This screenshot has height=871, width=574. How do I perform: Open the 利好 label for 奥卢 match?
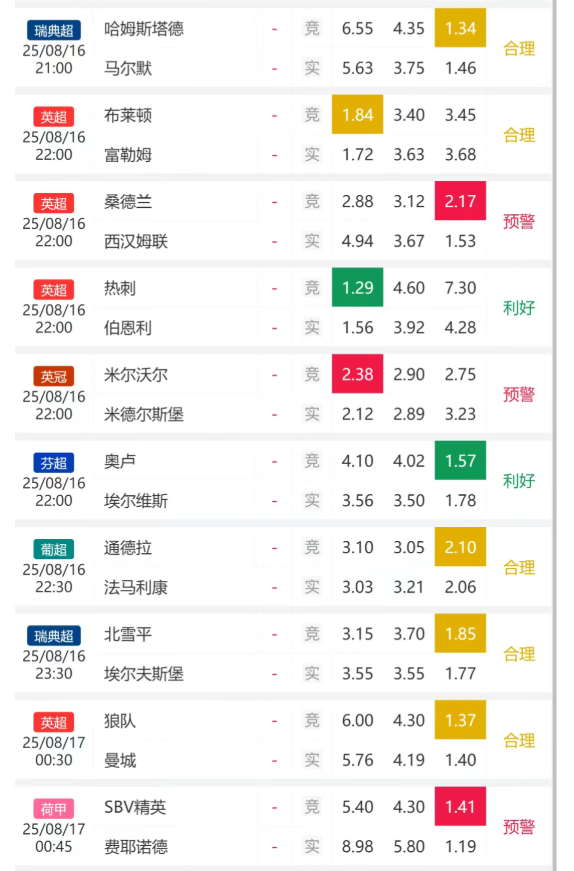click(519, 480)
